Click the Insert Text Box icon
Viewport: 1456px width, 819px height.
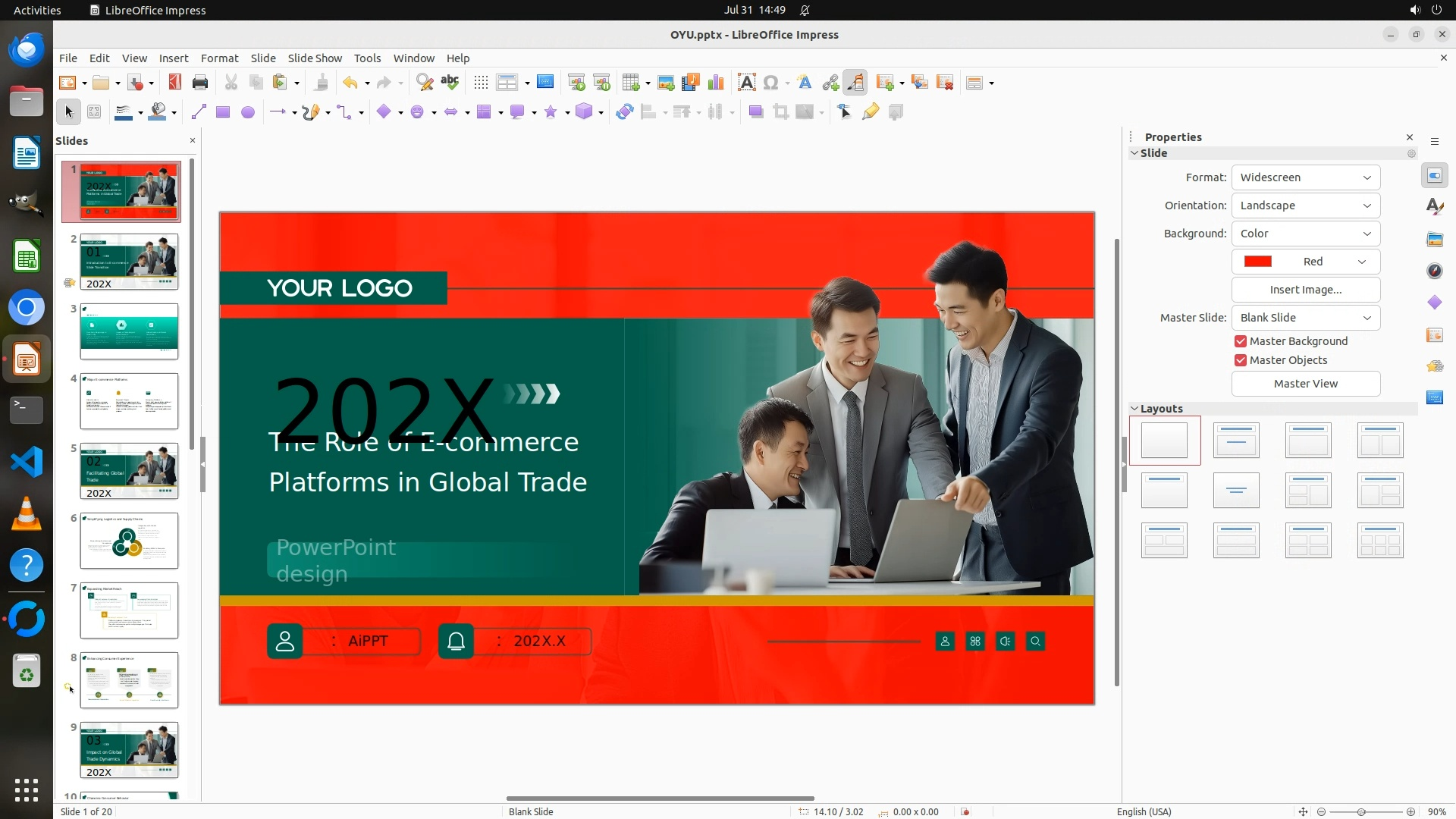(x=746, y=83)
